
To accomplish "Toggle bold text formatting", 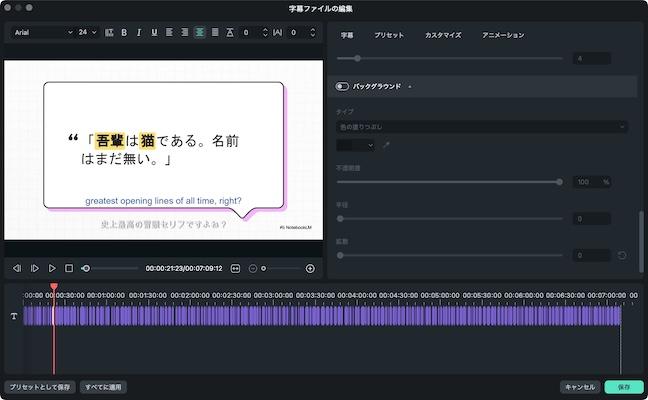I will click(124, 32).
